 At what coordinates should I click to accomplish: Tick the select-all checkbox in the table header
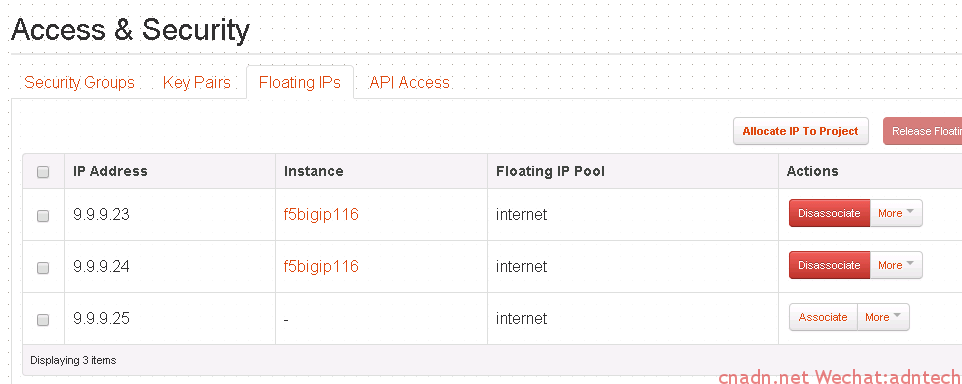43,172
